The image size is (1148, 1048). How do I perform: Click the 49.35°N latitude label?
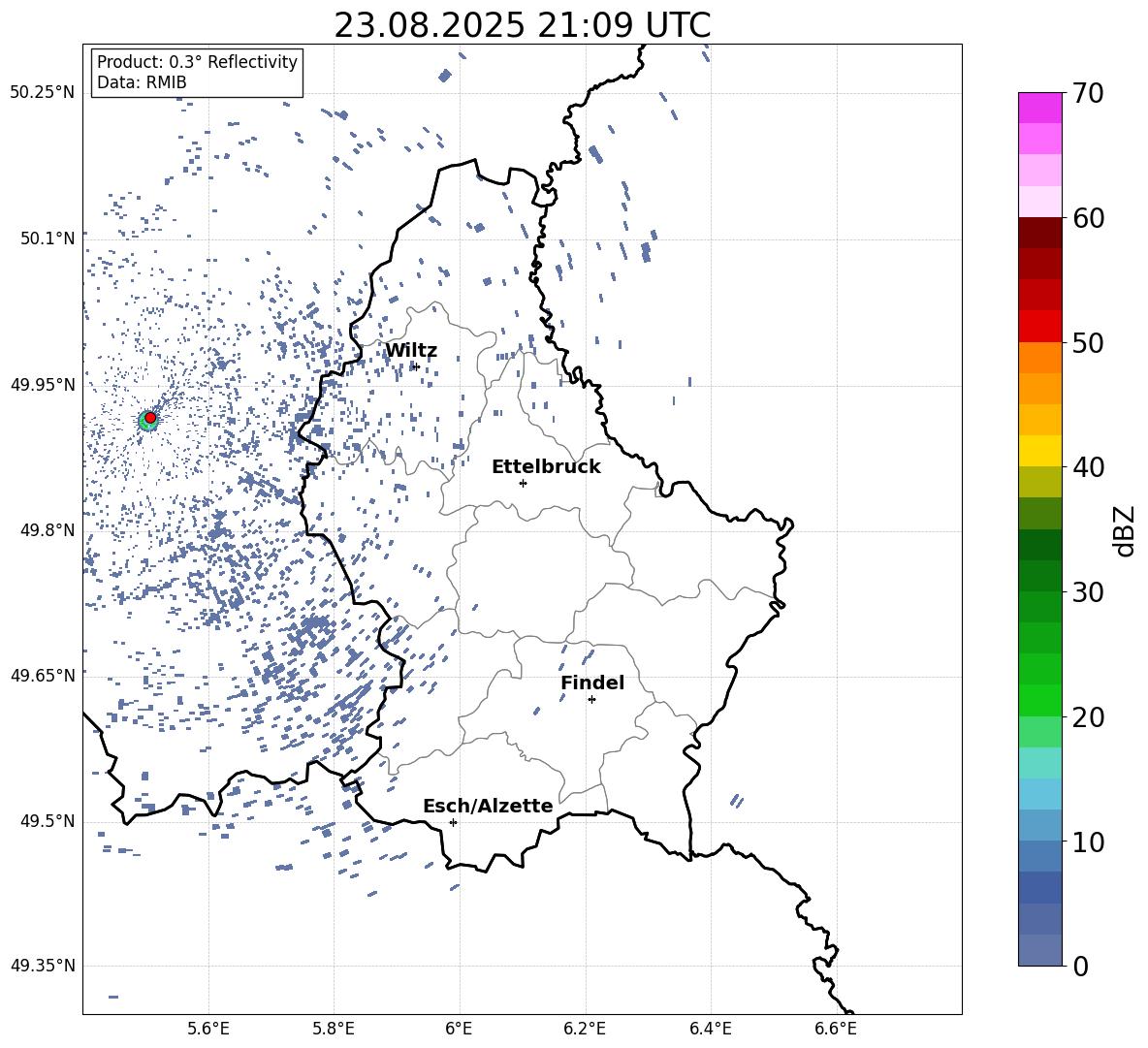(43, 966)
